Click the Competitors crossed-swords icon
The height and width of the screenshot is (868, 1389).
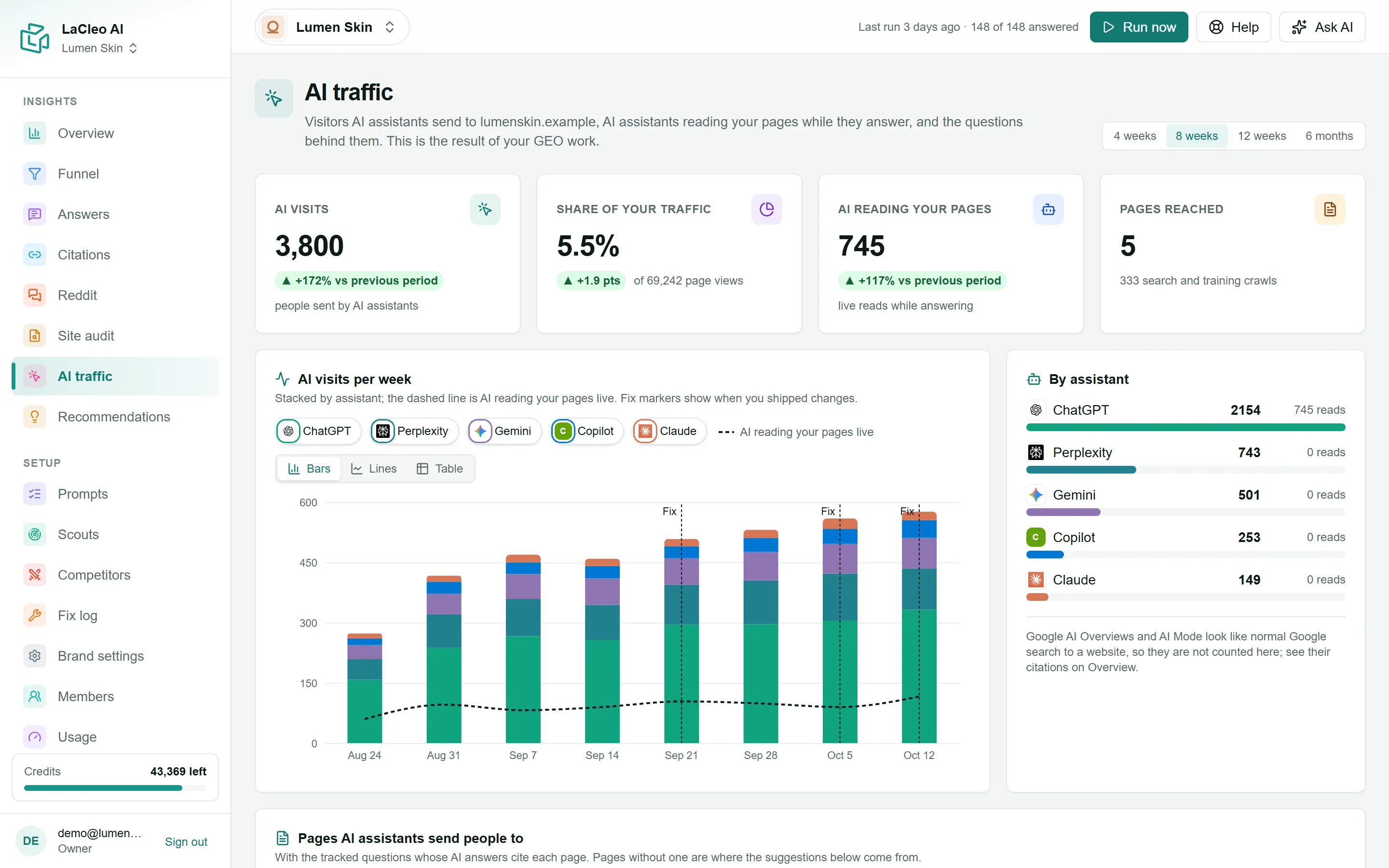point(34,575)
